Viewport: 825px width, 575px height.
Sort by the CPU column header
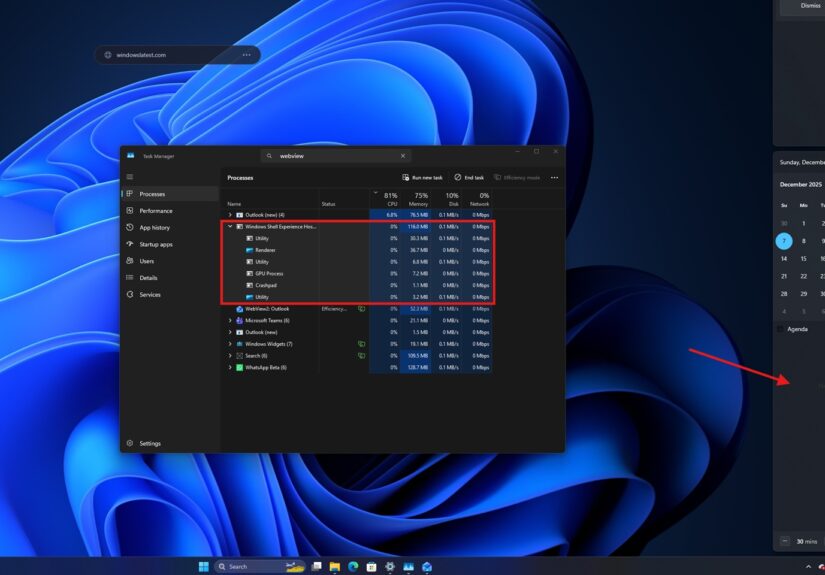click(x=385, y=199)
